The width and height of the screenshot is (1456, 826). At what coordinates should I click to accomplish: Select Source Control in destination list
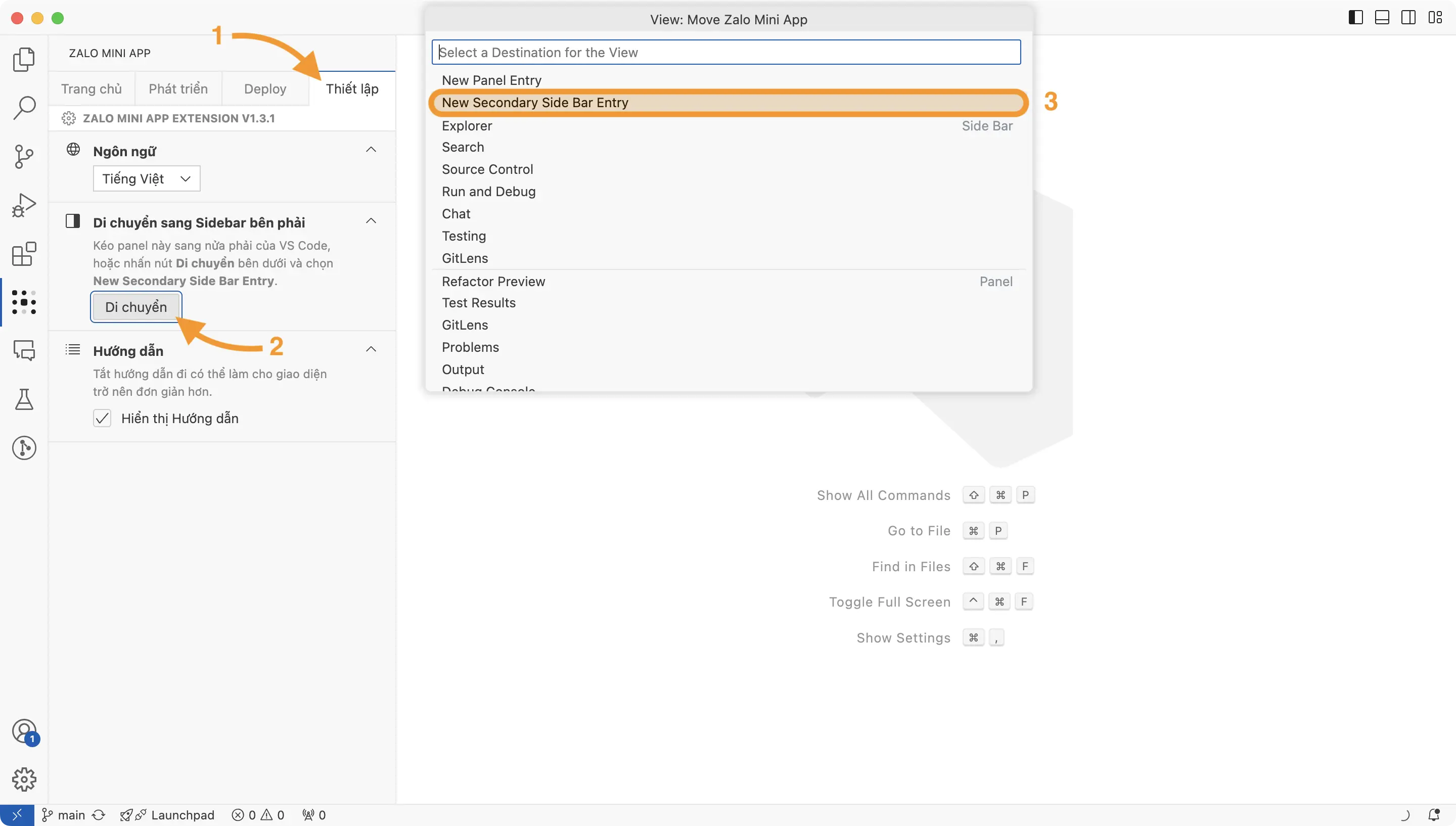coord(729,169)
